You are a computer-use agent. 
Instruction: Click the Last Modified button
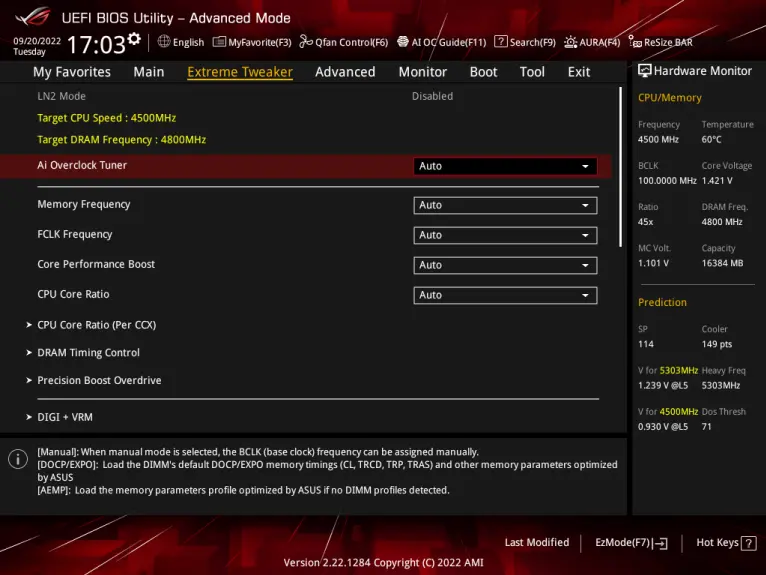pos(536,542)
